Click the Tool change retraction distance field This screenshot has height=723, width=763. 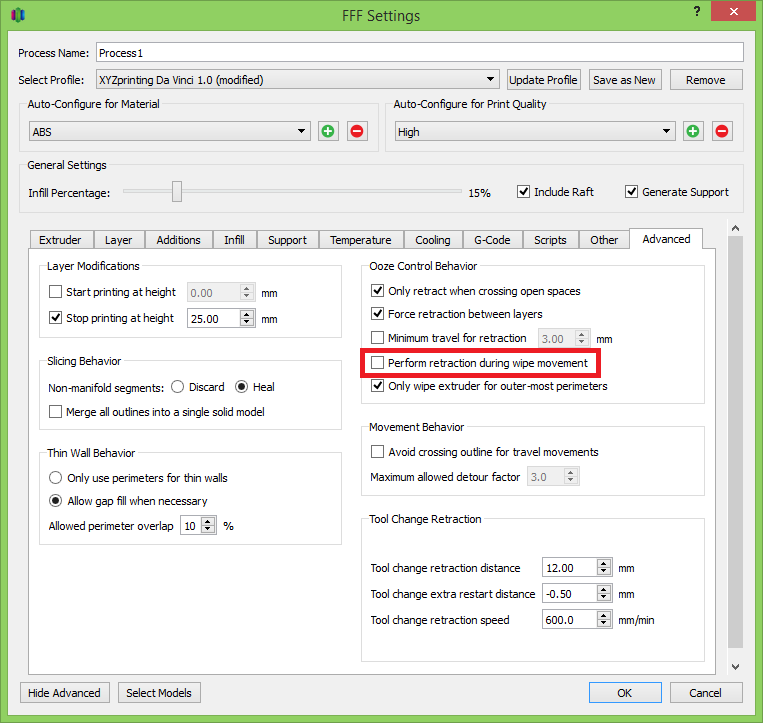click(x=570, y=568)
